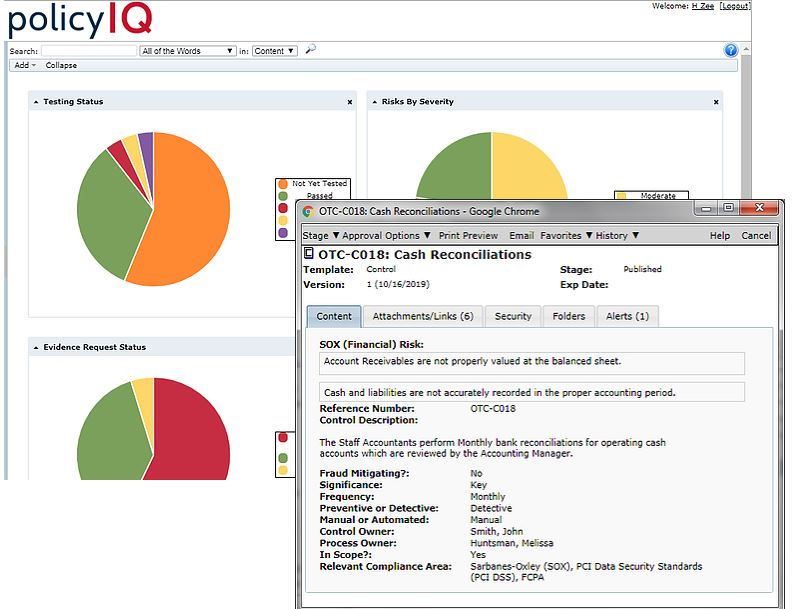
Task: Click Collapse in the dashboard toolbar
Action: click(x=61, y=65)
